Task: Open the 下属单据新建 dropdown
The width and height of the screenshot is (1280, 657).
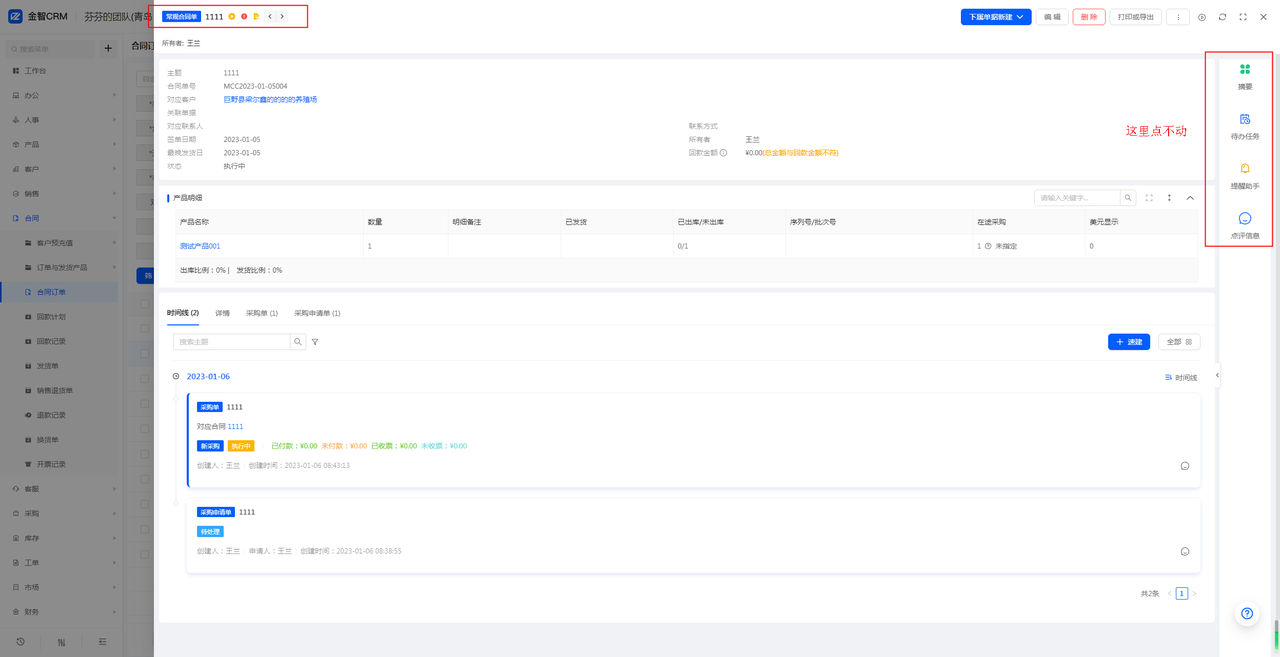Action: 996,17
